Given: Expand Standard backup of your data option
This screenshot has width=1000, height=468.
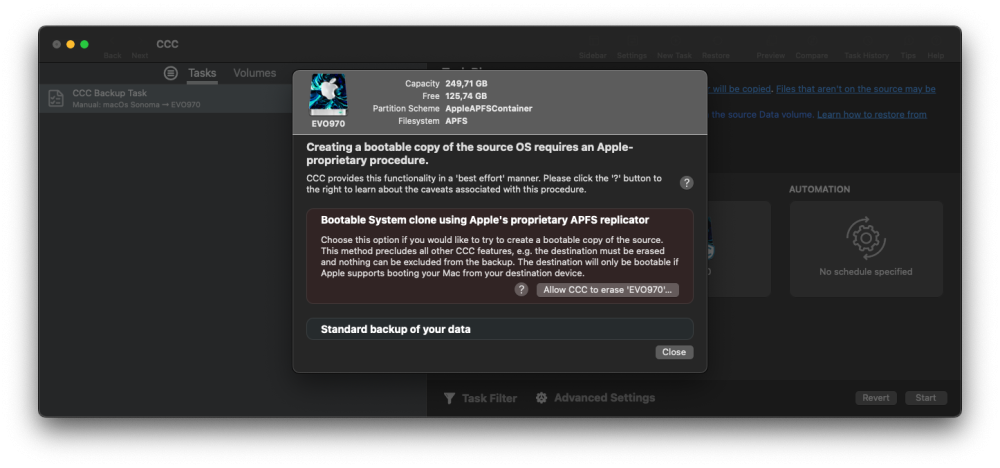Looking at the screenshot, I should click(499, 329).
